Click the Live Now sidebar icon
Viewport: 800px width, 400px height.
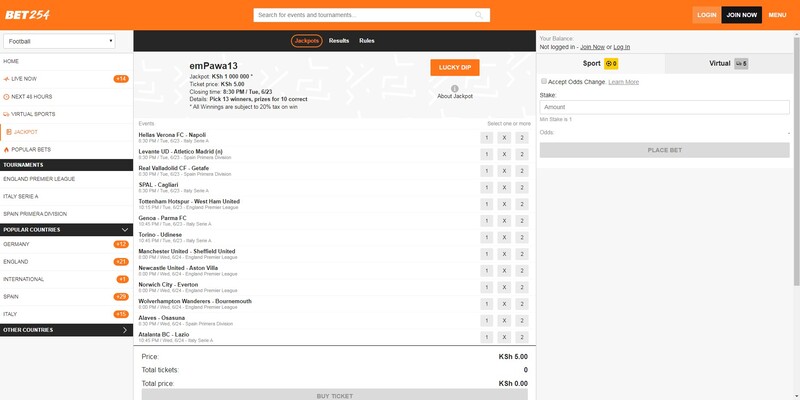click(x=6, y=79)
